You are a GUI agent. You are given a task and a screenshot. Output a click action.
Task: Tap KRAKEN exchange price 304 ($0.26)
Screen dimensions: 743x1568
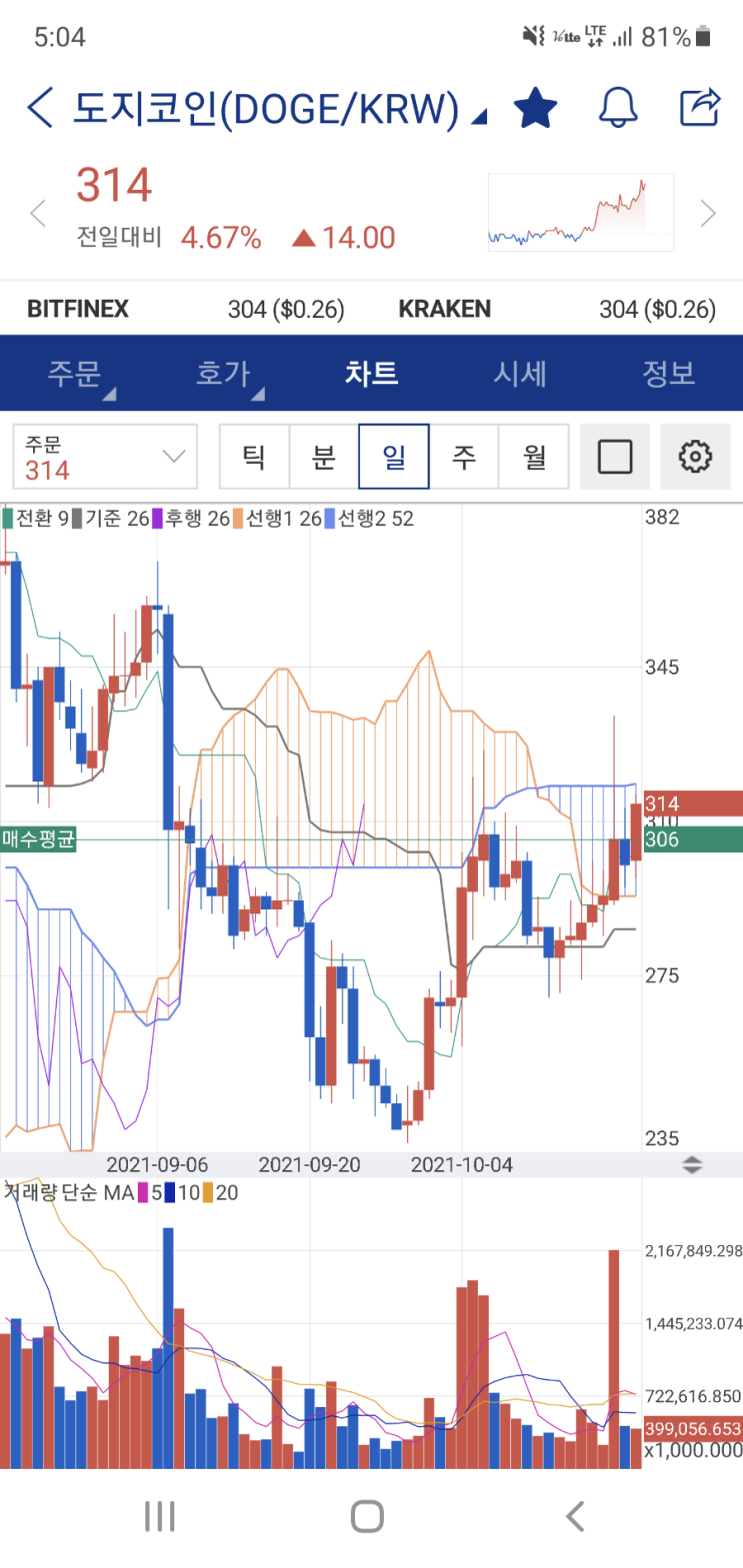[x=657, y=310]
